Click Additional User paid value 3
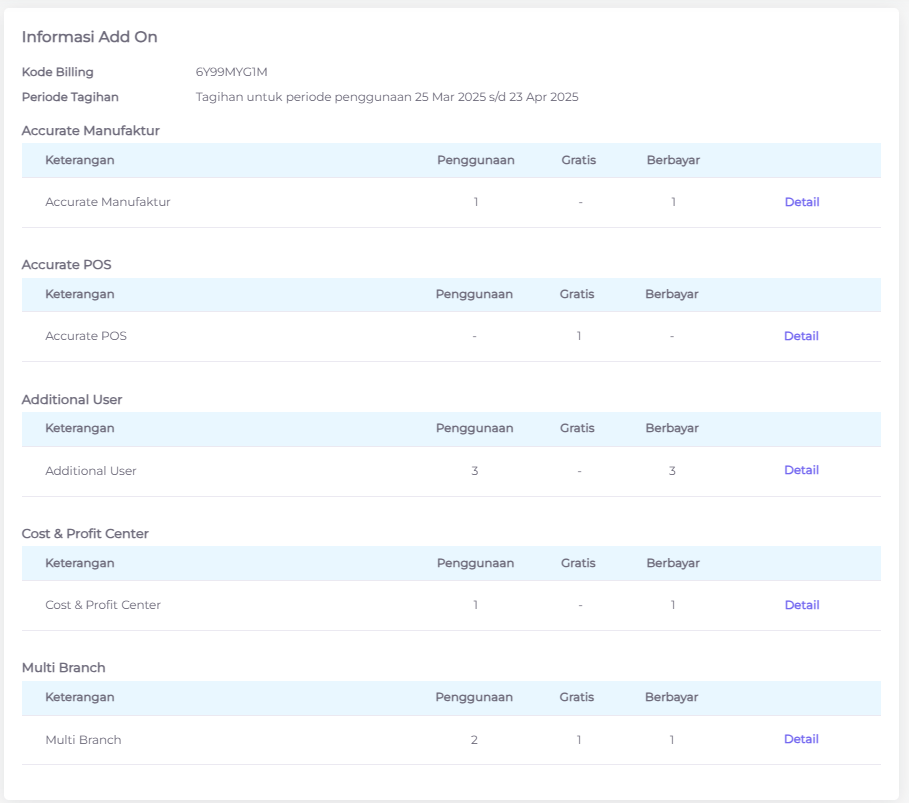909x803 pixels. click(672, 471)
